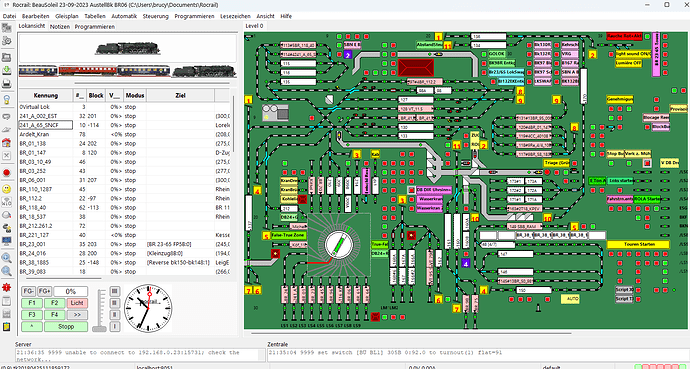The image size is (690, 369).
Task: Click the MIO wifi icon in left toolbar
Action: point(7,202)
